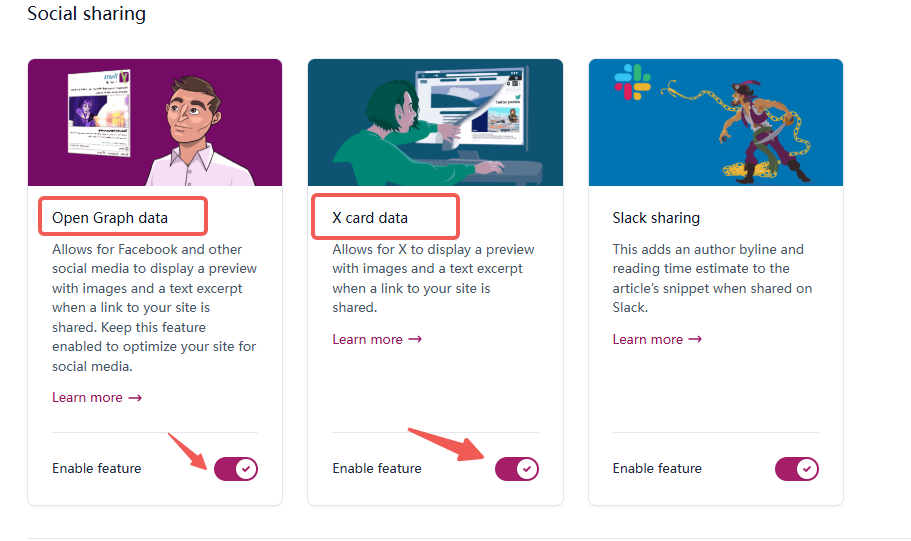The image size is (911, 541).
Task: Click the Slack sharing description text
Action: coord(712,278)
